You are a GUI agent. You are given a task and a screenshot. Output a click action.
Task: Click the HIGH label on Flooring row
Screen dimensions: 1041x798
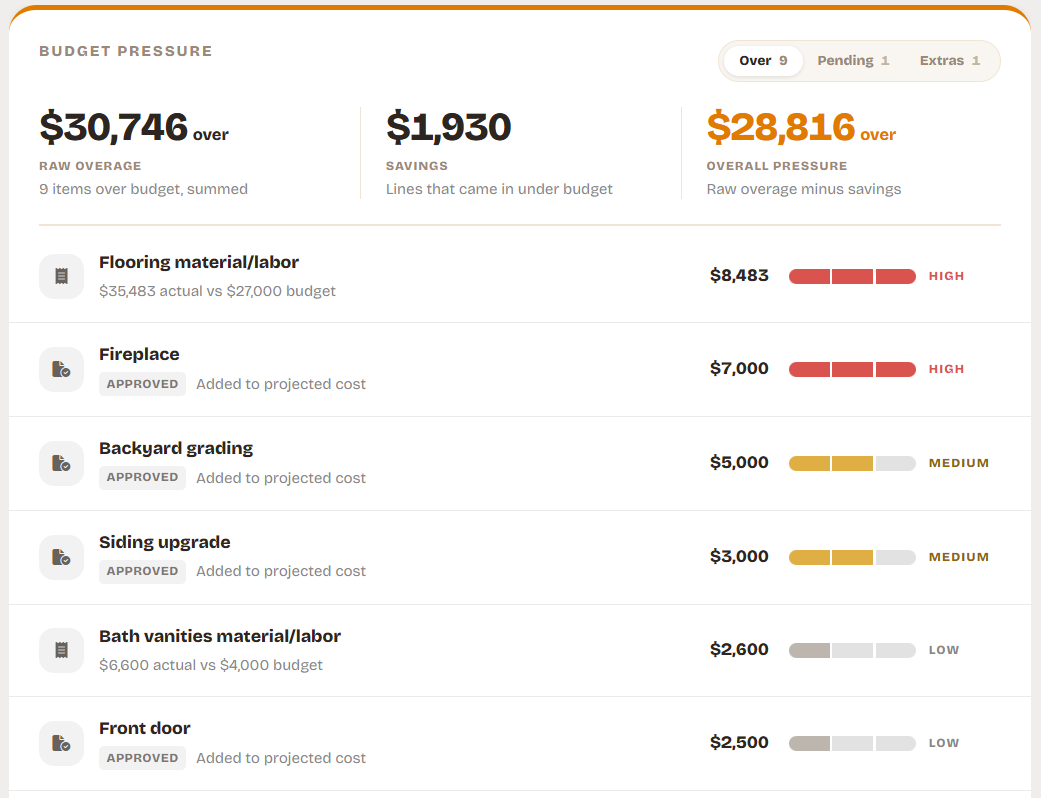coord(946,276)
